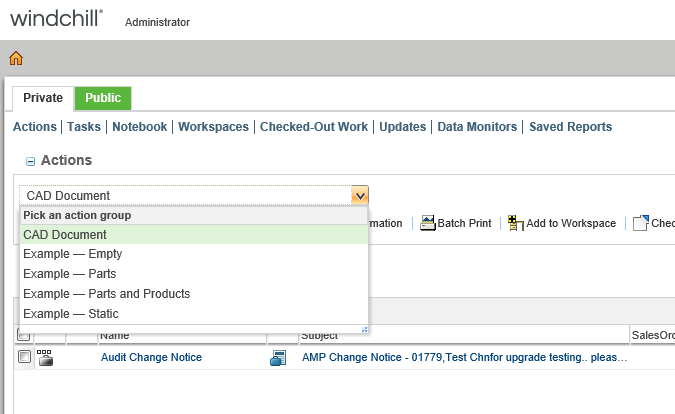Image resolution: width=675 pixels, height=414 pixels.
Task: Click the Administrator user name
Action: point(157,22)
